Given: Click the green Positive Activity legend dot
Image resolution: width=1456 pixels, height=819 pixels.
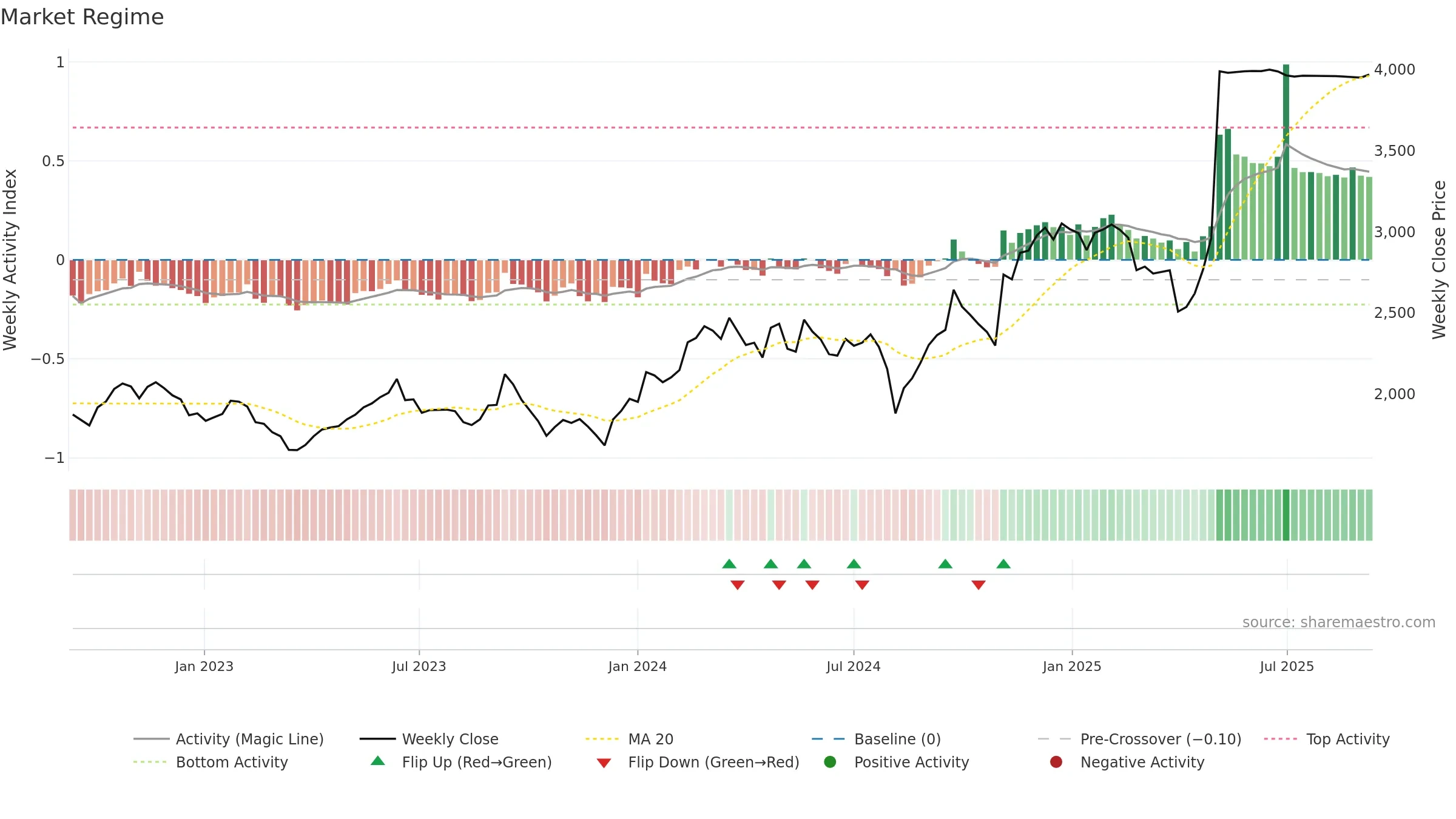Looking at the screenshot, I should tap(830, 761).
